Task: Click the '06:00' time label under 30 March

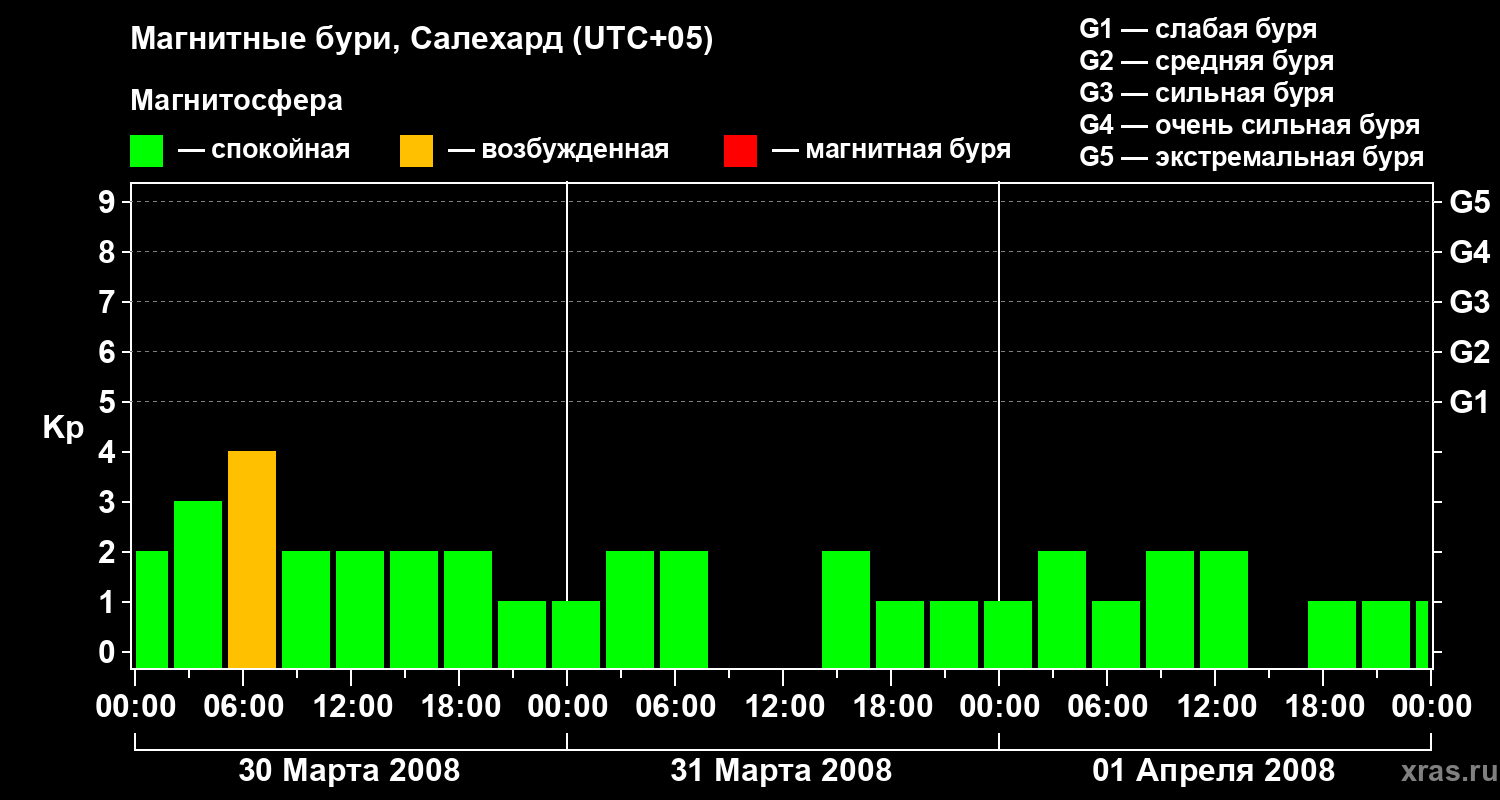Action: click(243, 707)
